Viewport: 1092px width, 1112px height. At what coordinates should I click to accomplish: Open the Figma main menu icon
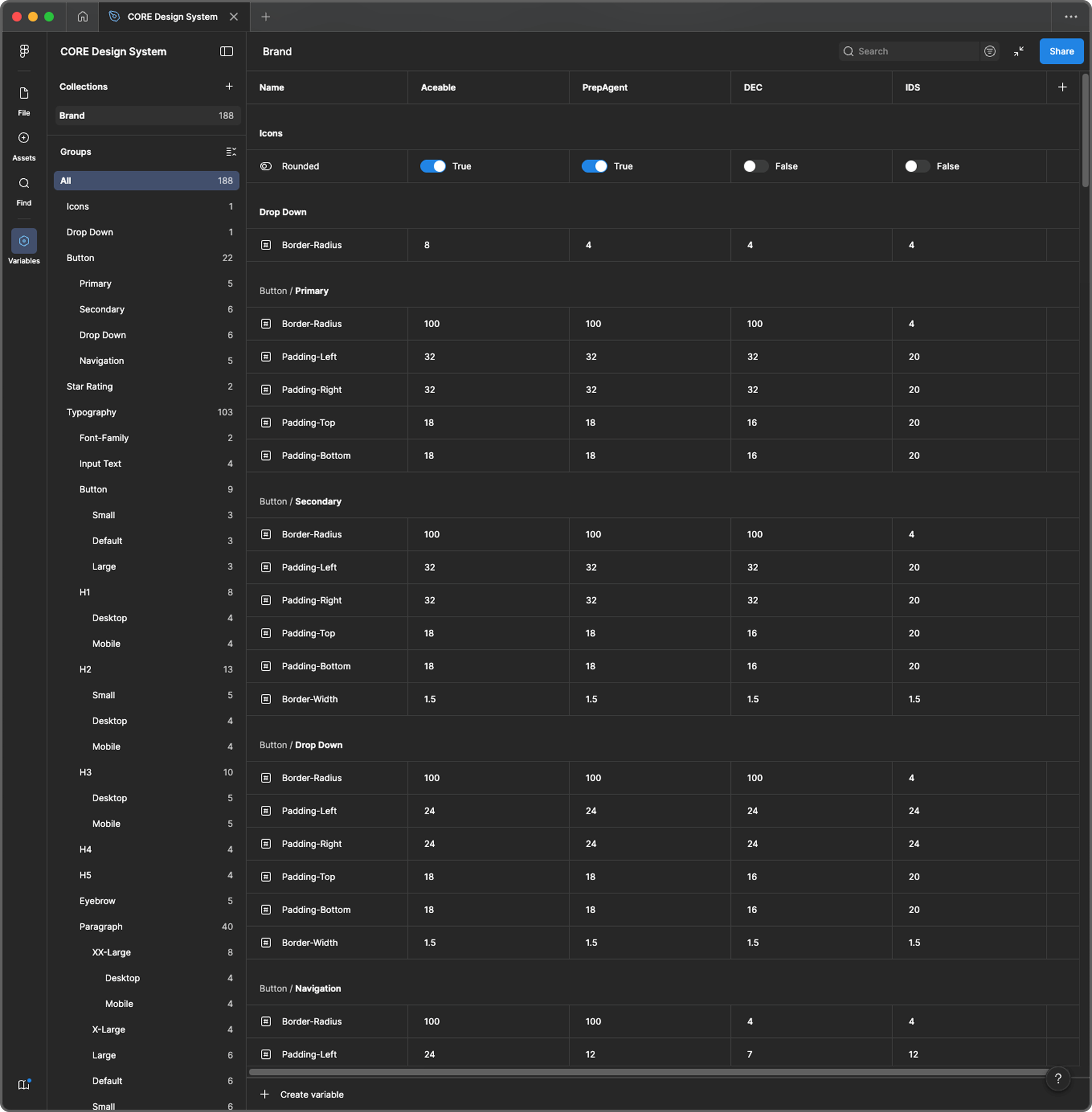tap(24, 51)
